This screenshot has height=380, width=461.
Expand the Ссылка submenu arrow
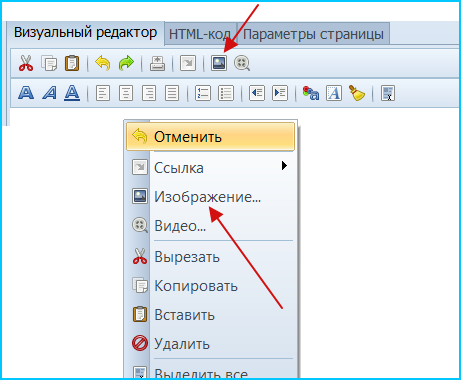point(284,166)
